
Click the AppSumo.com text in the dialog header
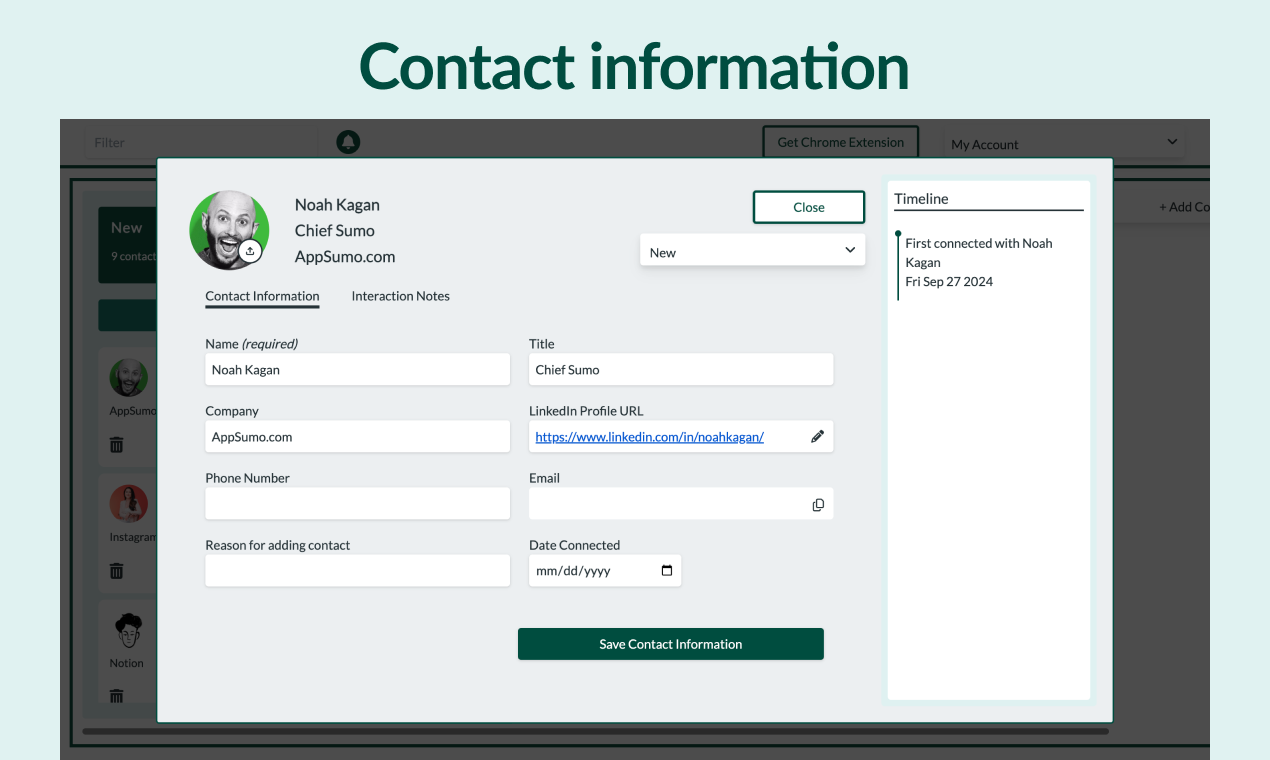(x=345, y=256)
